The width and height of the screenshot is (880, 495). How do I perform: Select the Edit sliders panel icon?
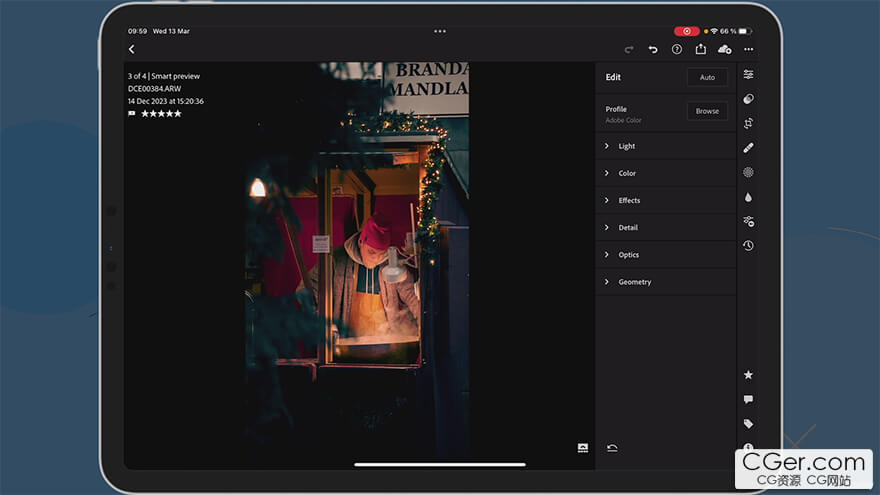748,74
